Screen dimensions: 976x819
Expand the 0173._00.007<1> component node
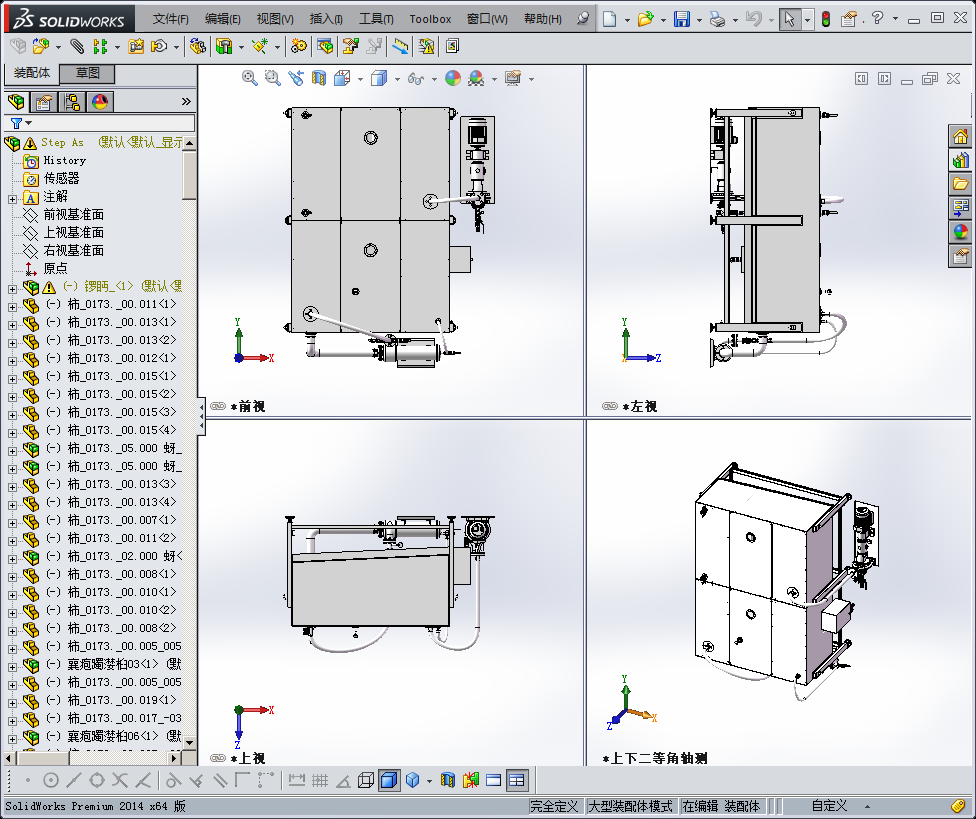(x=12, y=523)
